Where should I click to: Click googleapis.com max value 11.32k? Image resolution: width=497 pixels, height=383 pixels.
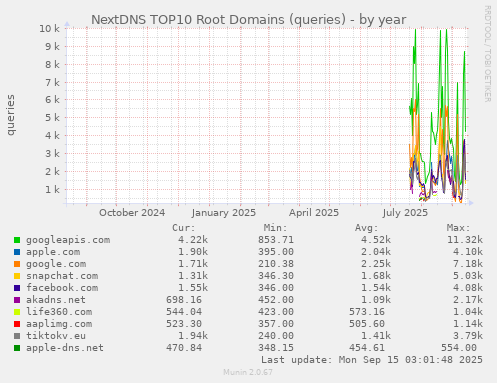click(x=465, y=240)
